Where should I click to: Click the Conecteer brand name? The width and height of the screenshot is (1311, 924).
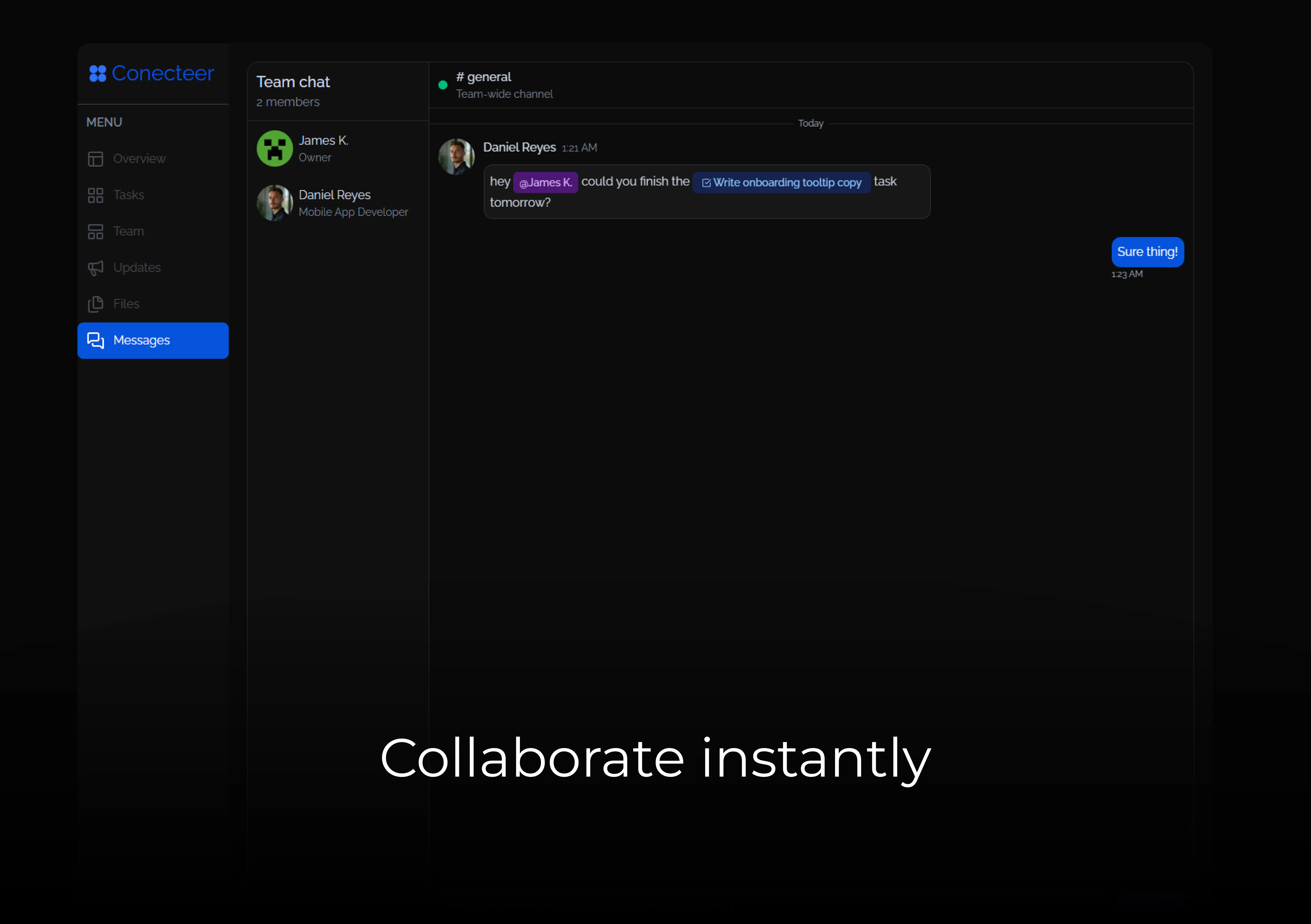tap(163, 73)
